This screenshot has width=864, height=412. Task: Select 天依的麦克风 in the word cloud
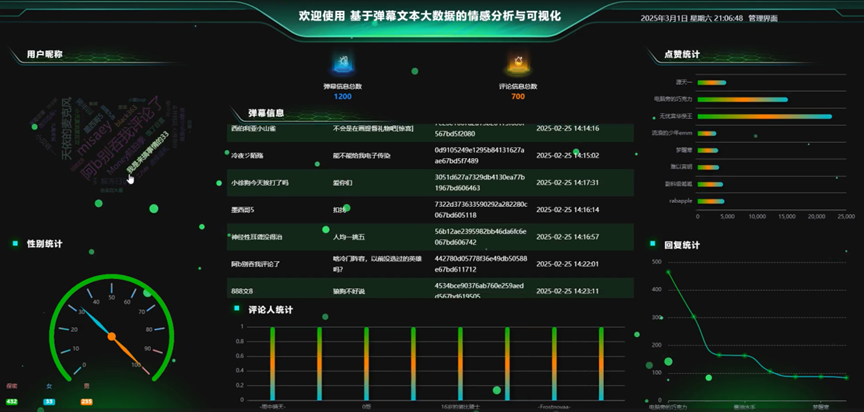[x=67, y=129]
